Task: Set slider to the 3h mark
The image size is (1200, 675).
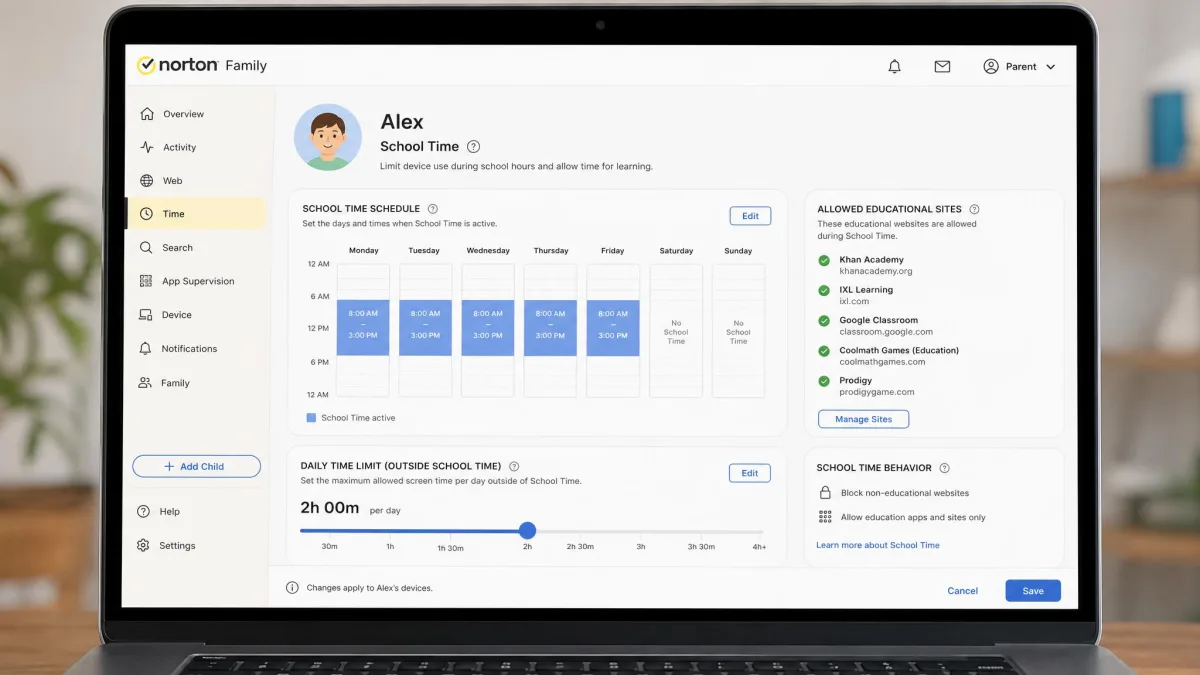Action: click(641, 534)
